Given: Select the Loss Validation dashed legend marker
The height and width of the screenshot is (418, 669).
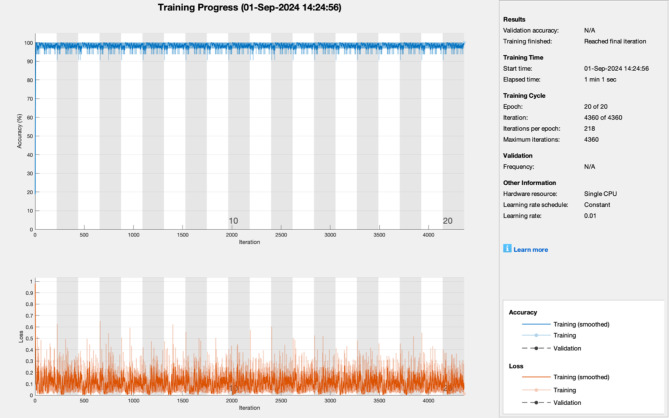Looking at the screenshot, I should 536,402.
